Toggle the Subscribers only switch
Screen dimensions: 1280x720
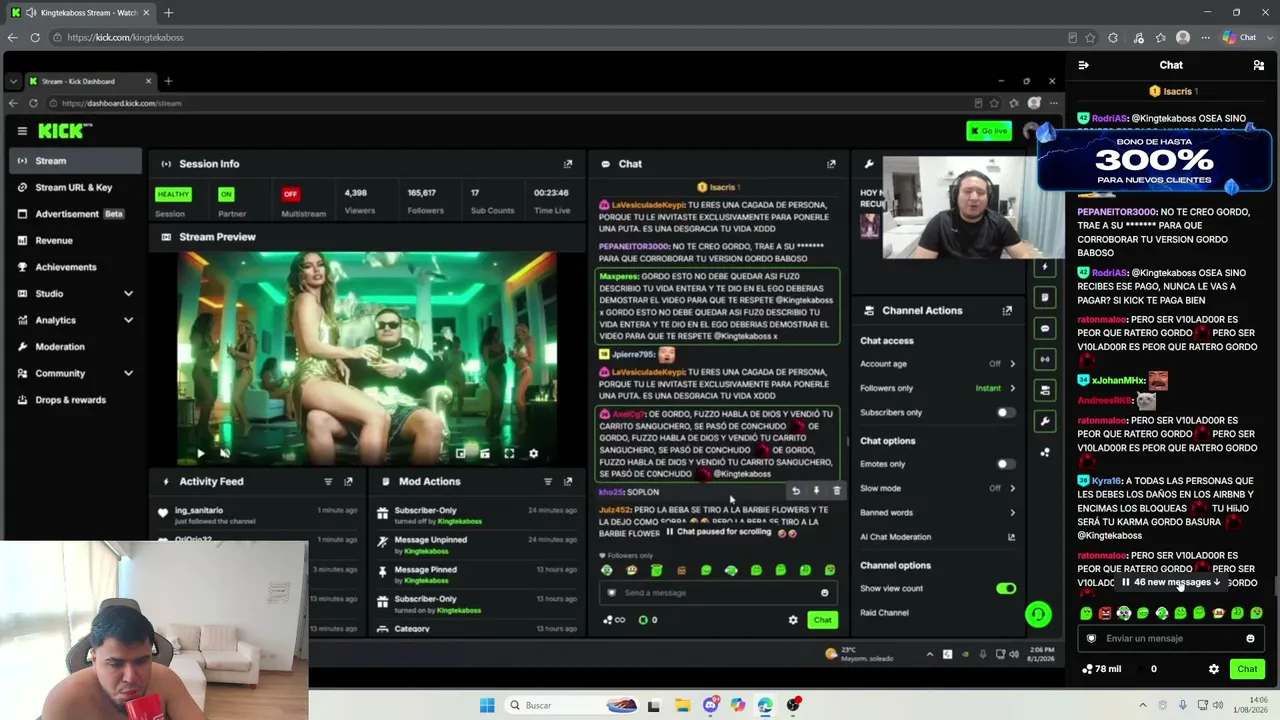point(1005,413)
